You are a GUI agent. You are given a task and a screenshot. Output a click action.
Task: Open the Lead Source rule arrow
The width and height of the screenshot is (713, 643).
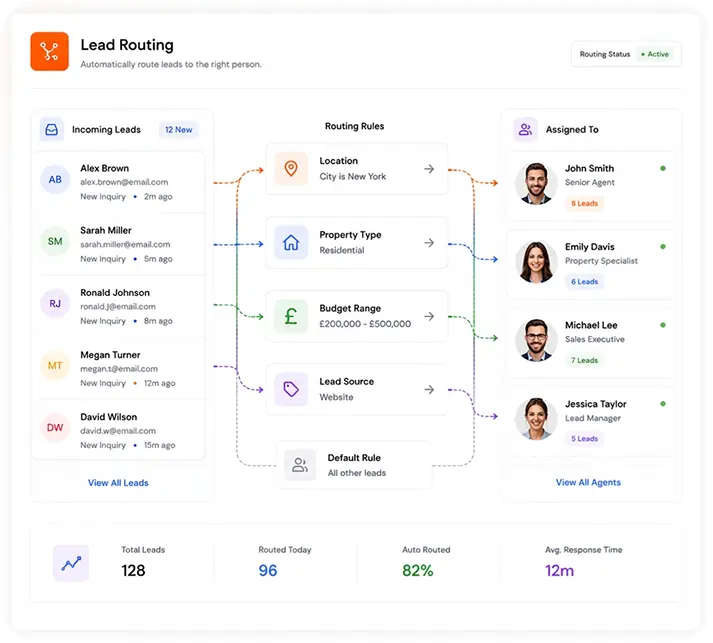429,389
